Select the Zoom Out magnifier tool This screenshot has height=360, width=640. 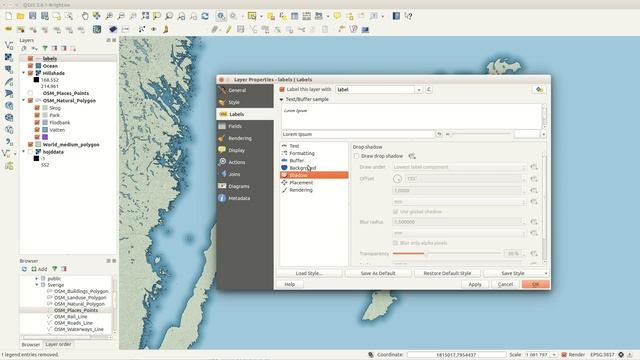[x=121, y=16]
